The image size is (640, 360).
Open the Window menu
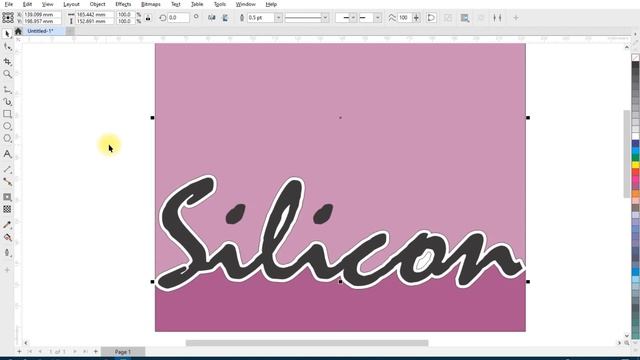[x=245, y=4]
